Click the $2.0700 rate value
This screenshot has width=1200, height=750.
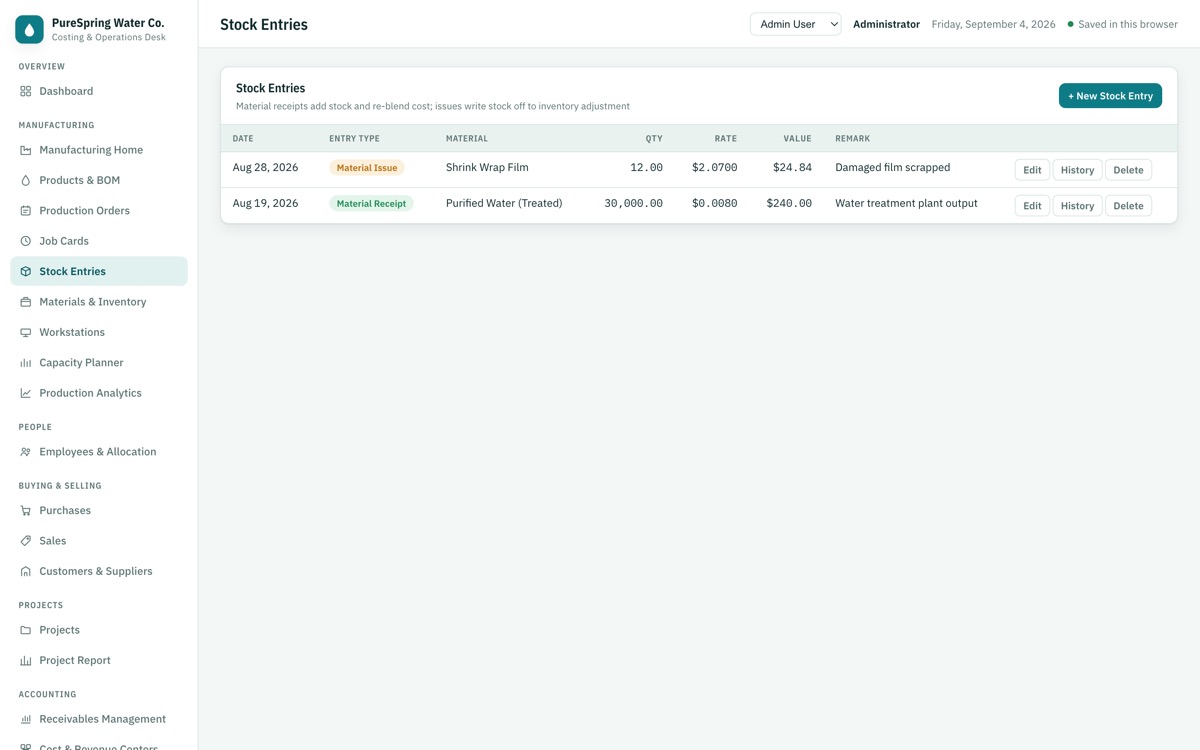[x=714, y=168]
